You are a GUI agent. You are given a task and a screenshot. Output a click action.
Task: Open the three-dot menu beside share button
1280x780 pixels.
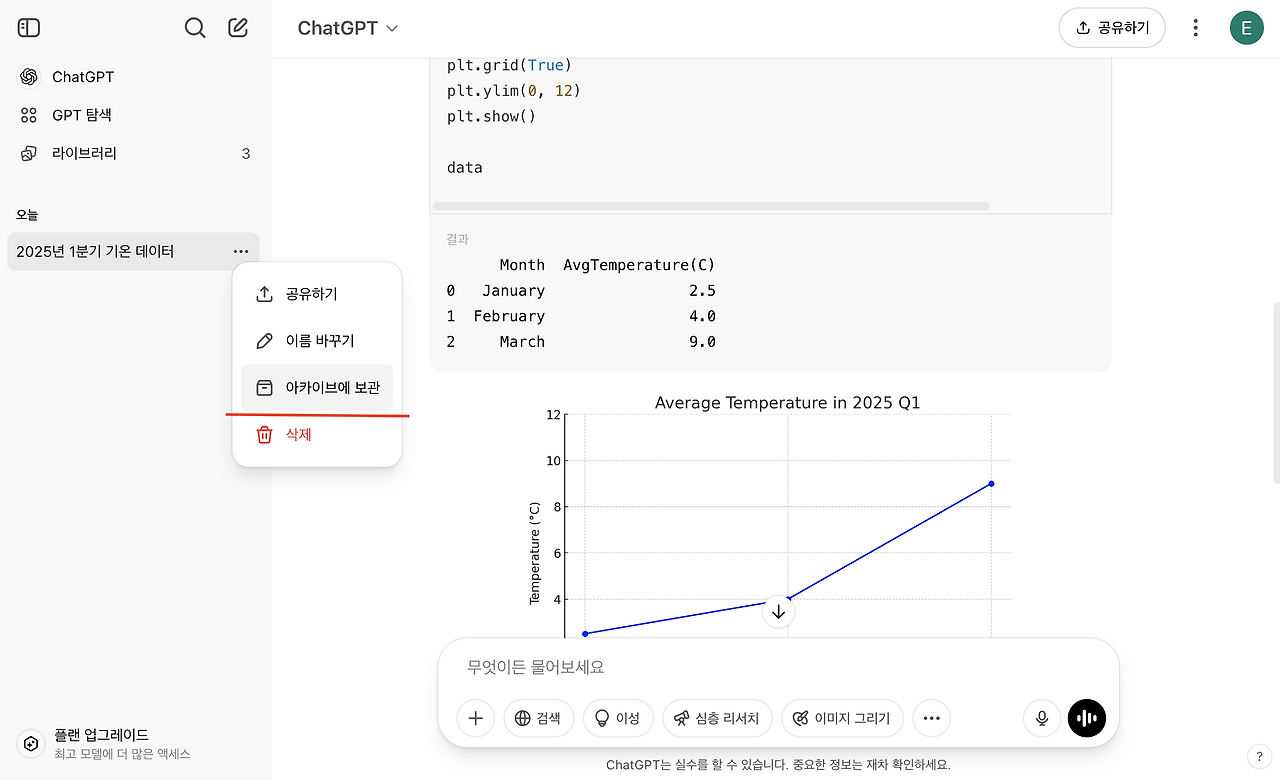(x=1196, y=28)
